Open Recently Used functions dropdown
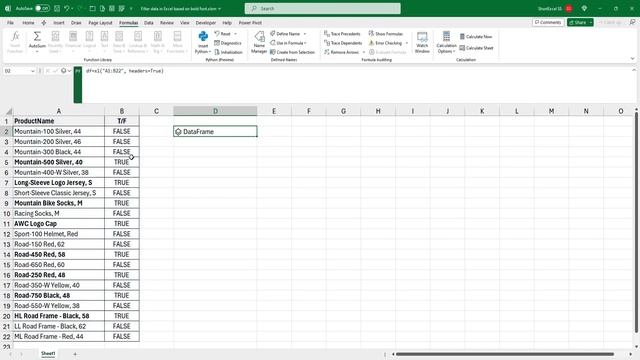 (x=55, y=42)
